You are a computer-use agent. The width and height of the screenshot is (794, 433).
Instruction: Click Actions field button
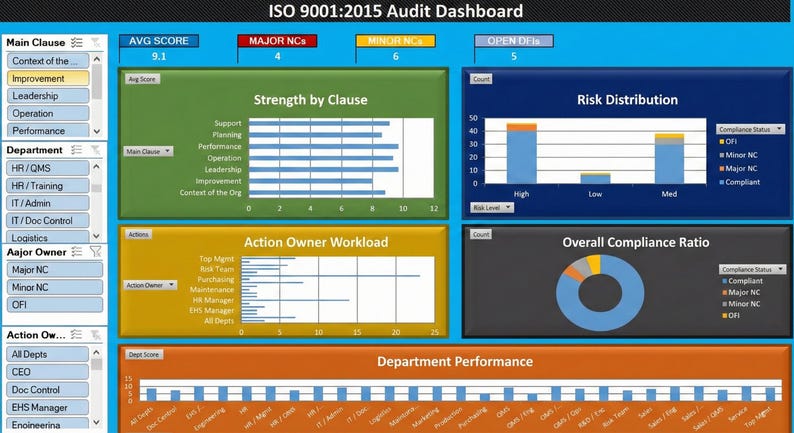[x=138, y=234]
